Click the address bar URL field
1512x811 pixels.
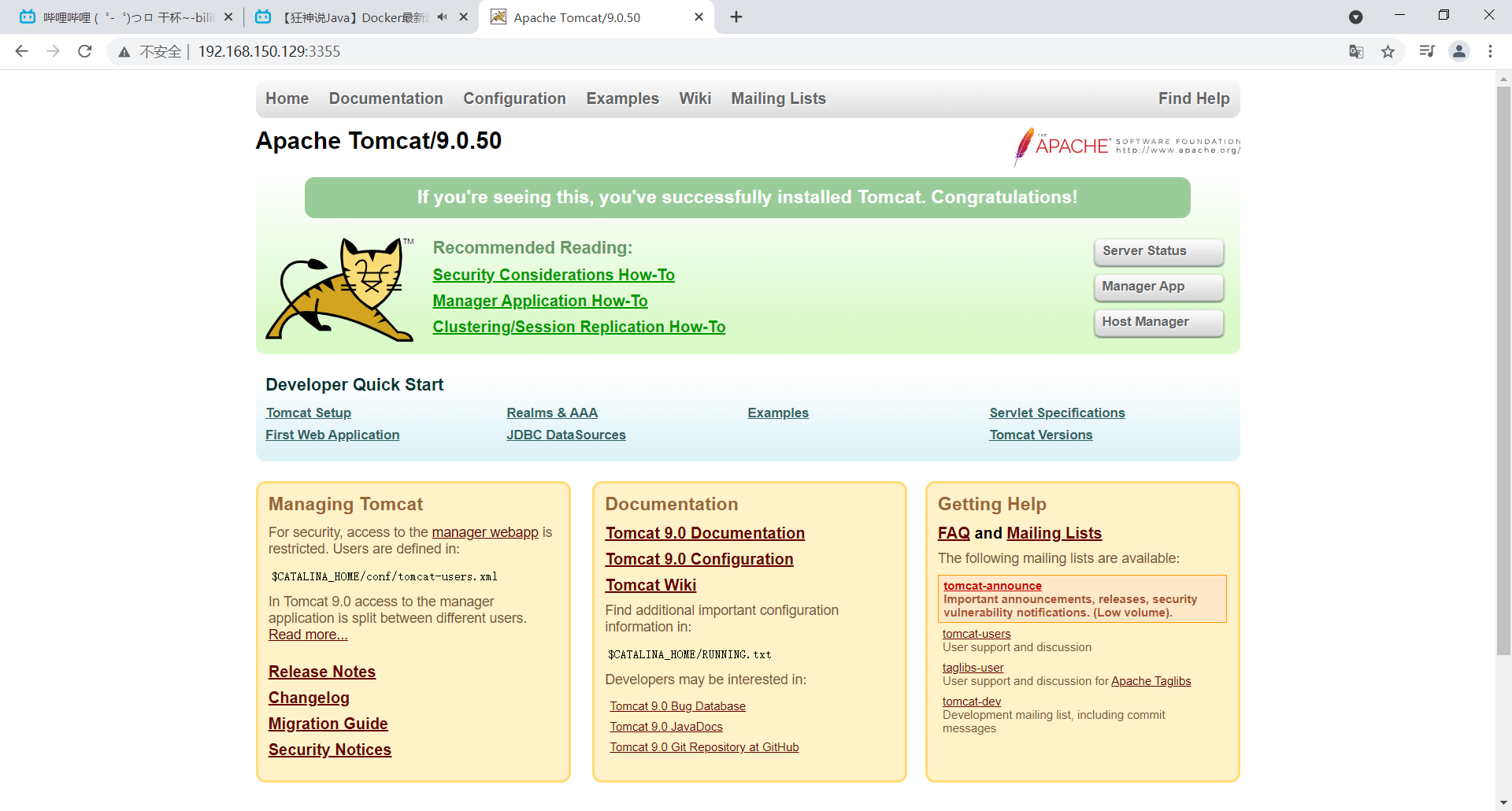pos(756,51)
